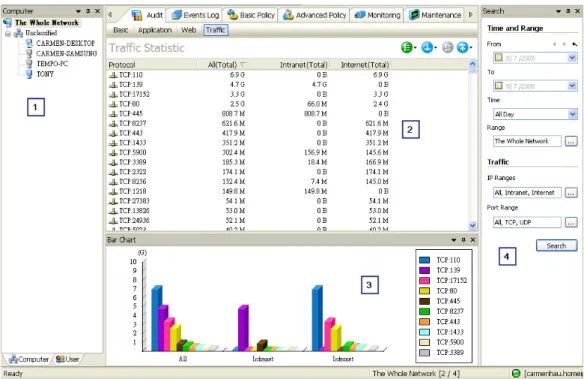
Task: Click the TCP:17152 pink legend swatch
Action: pos(424,281)
